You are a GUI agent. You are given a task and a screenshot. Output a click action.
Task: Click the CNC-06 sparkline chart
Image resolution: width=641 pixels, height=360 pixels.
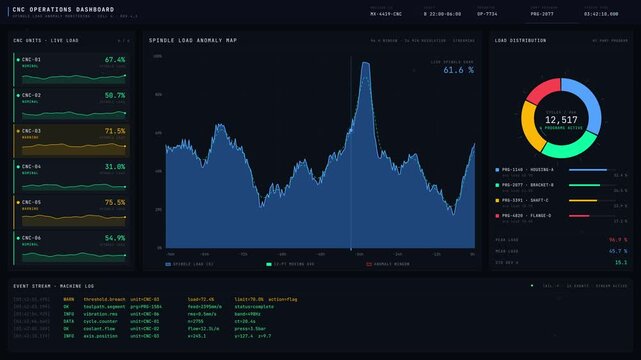(74, 257)
